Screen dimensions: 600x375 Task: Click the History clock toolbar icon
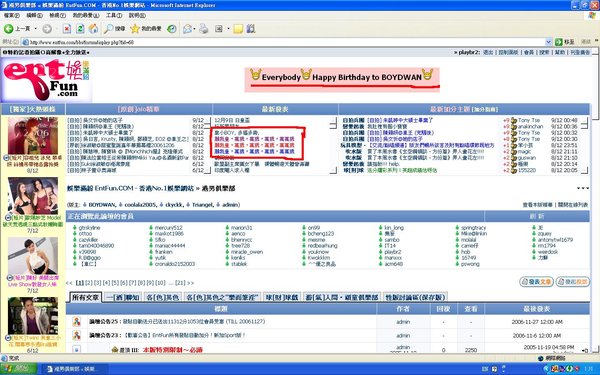click(x=172, y=29)
